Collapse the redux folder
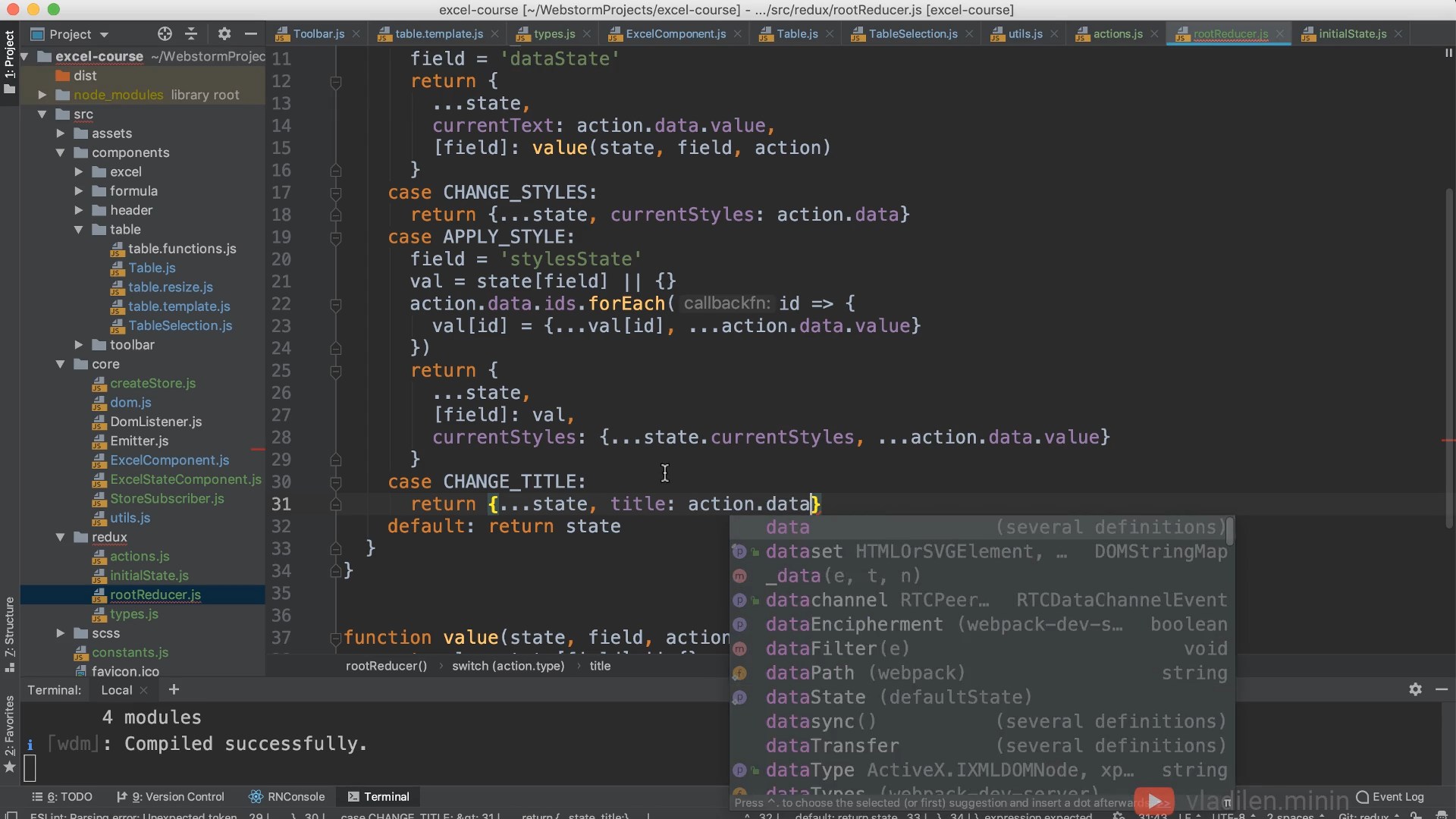The height and width of the screenshot is (819, 1456). click(x=61, y=537)
